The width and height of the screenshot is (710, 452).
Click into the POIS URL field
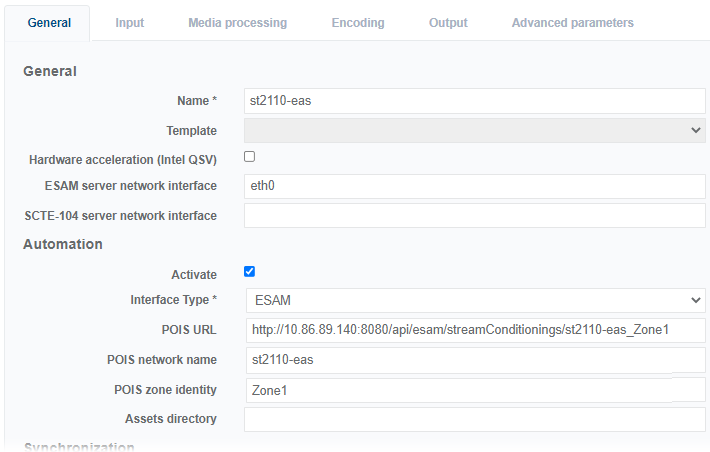click(474, 331)
